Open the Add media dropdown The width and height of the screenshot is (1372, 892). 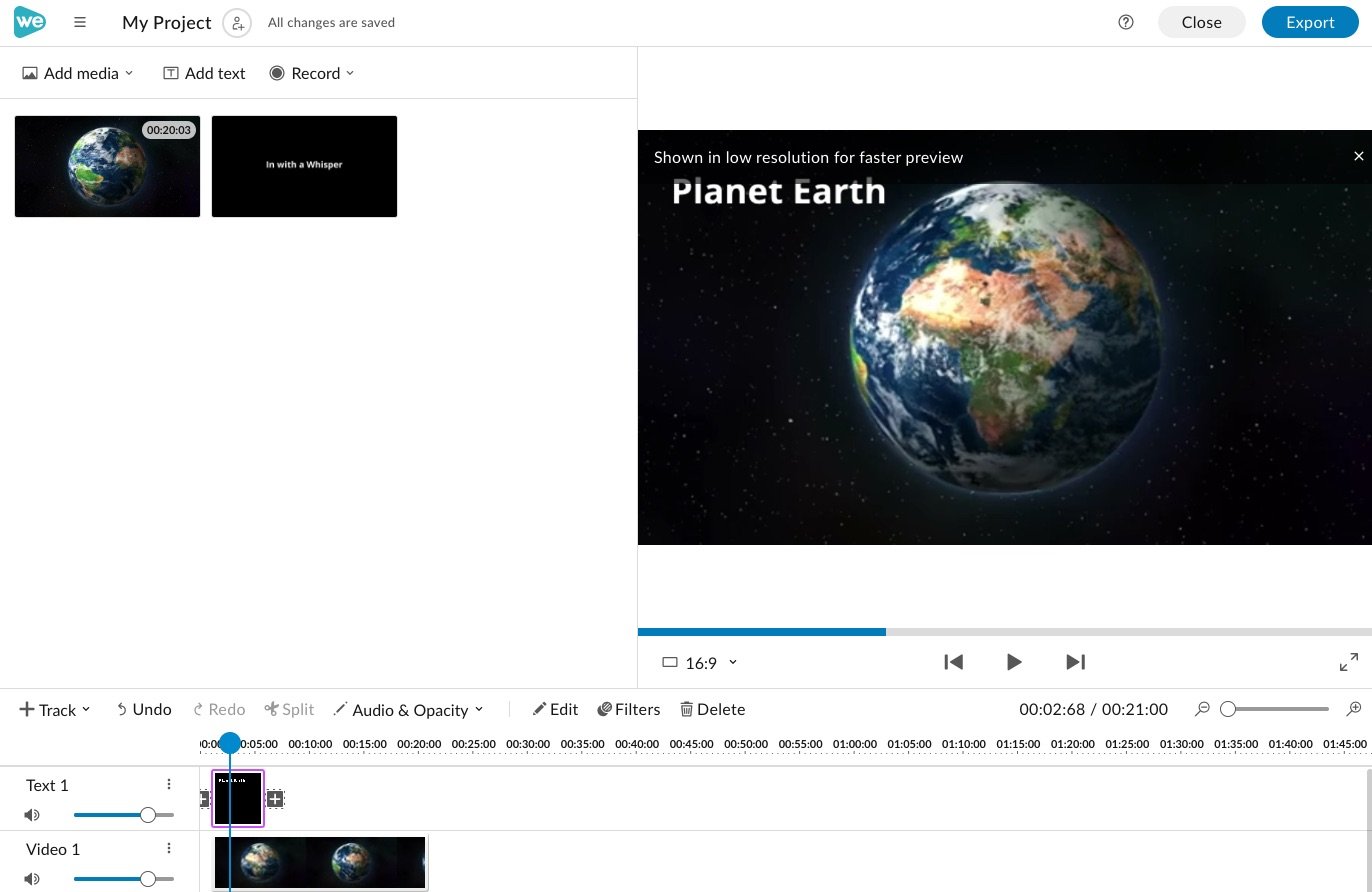click(79, 72)
